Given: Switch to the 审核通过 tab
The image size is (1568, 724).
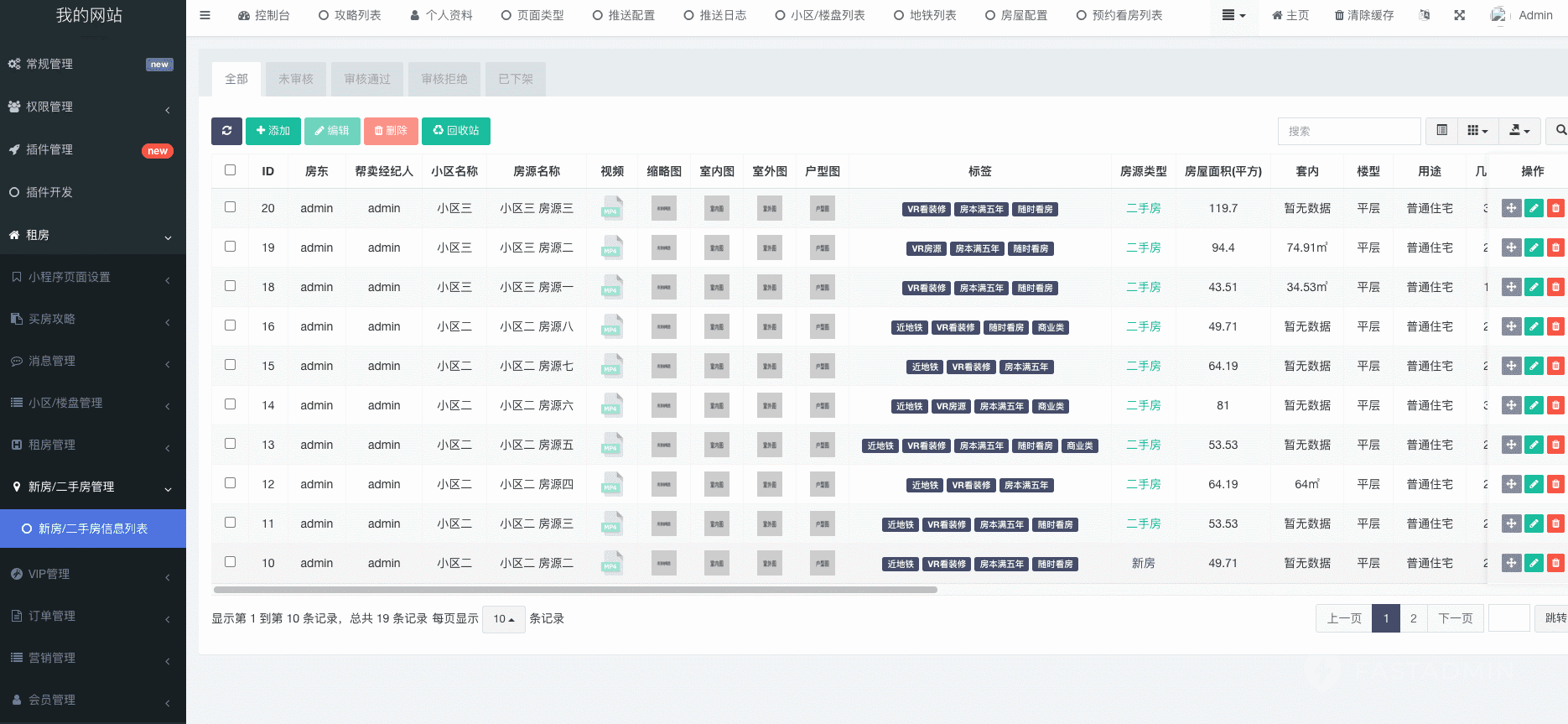Looking at the screenshot, I should 367,79.
